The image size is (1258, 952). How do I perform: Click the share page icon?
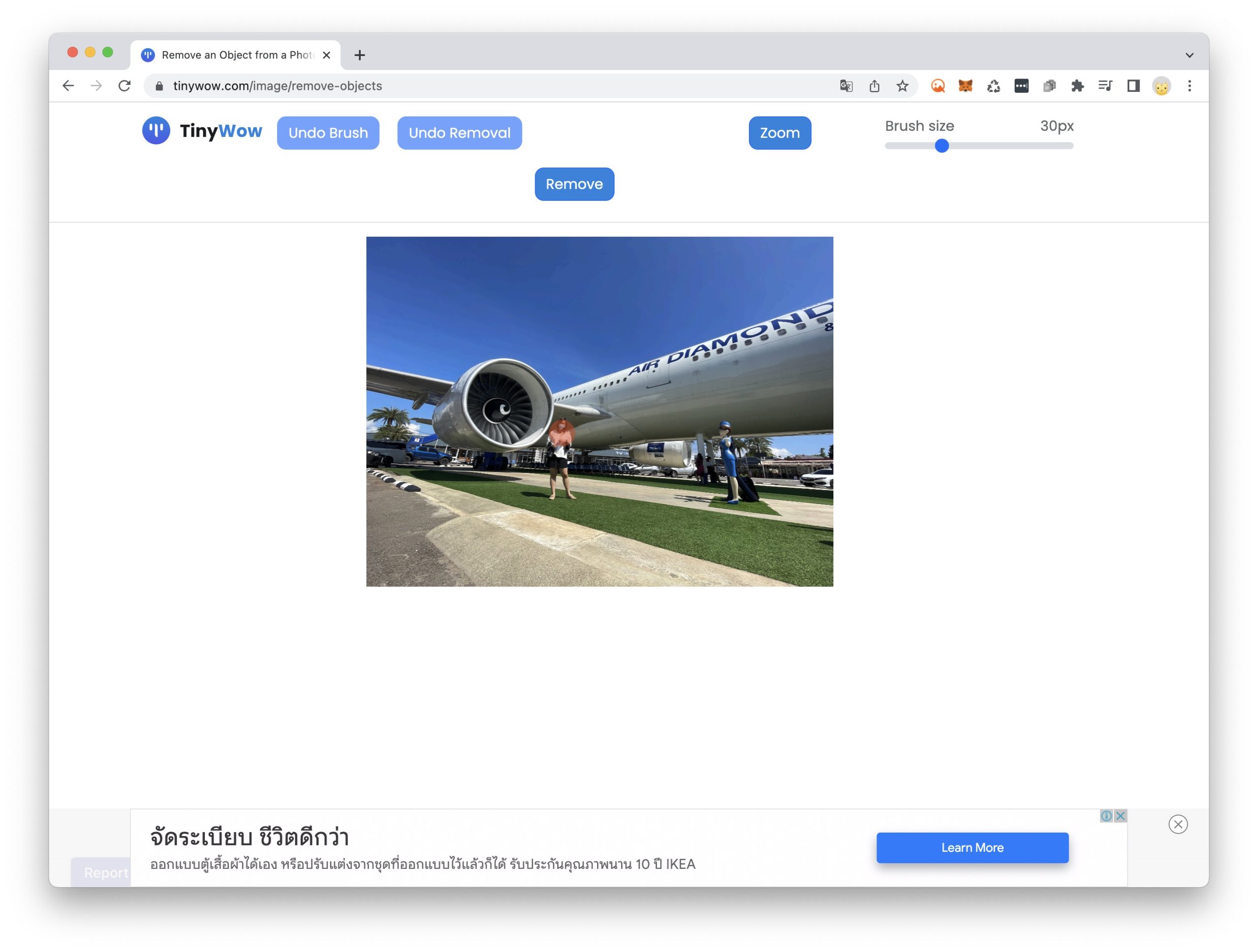tap(874, 86)
